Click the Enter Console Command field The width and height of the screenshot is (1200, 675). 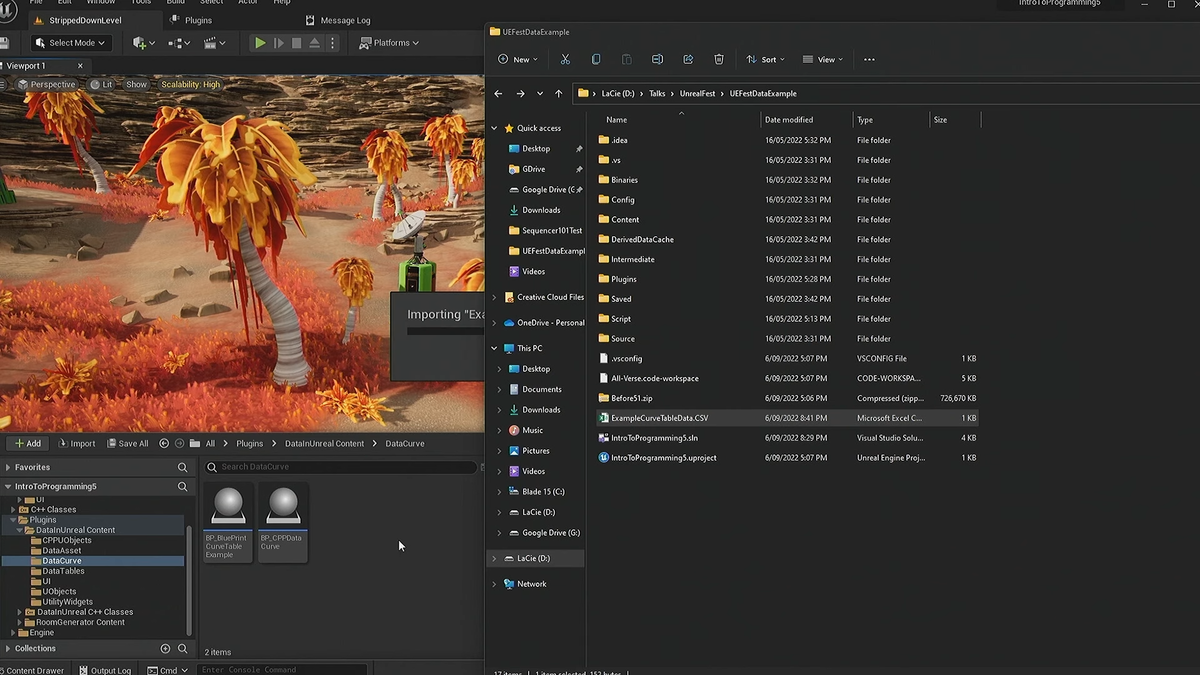point(282,670)
